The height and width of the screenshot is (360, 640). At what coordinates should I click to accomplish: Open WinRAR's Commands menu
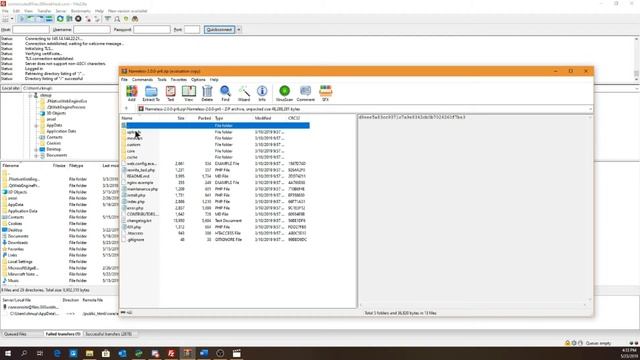pyautogui.click(x=142, y=80)
